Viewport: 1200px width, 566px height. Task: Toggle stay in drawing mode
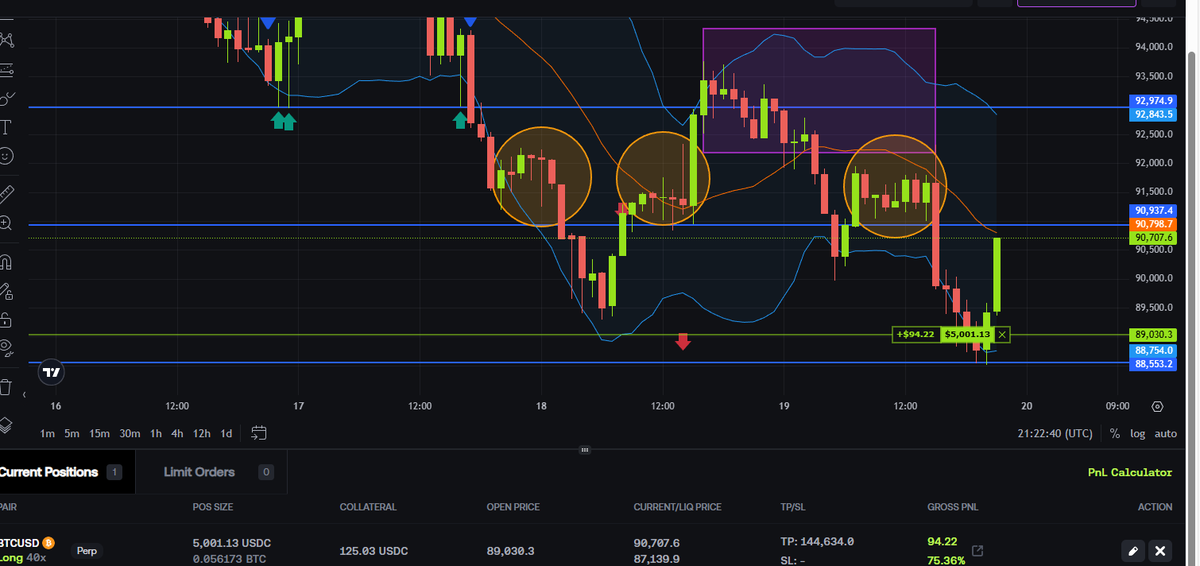tap(7, 292)
